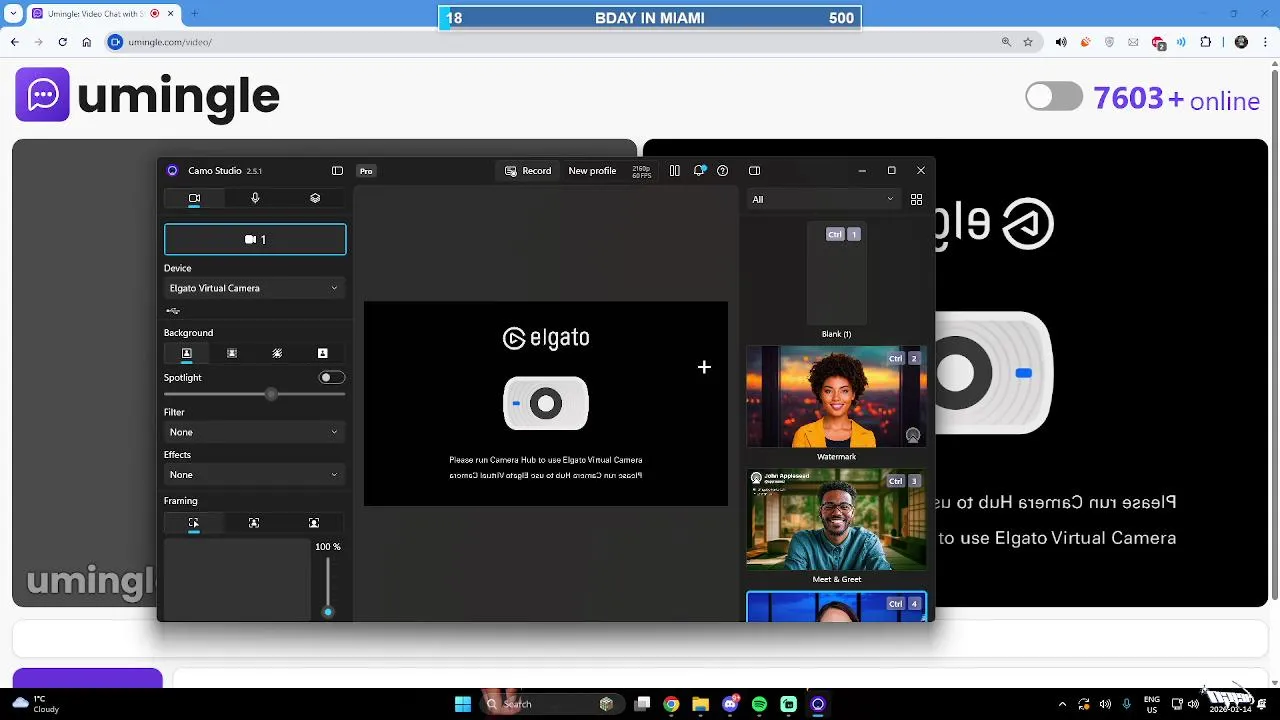Open the Video tab in Camo Studio
Screen dimensions: 1280x720
click(x=194, y=198)
